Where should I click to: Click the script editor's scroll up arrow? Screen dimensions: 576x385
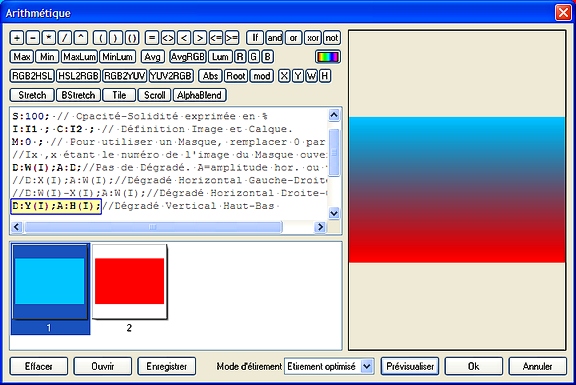[334, 115]
